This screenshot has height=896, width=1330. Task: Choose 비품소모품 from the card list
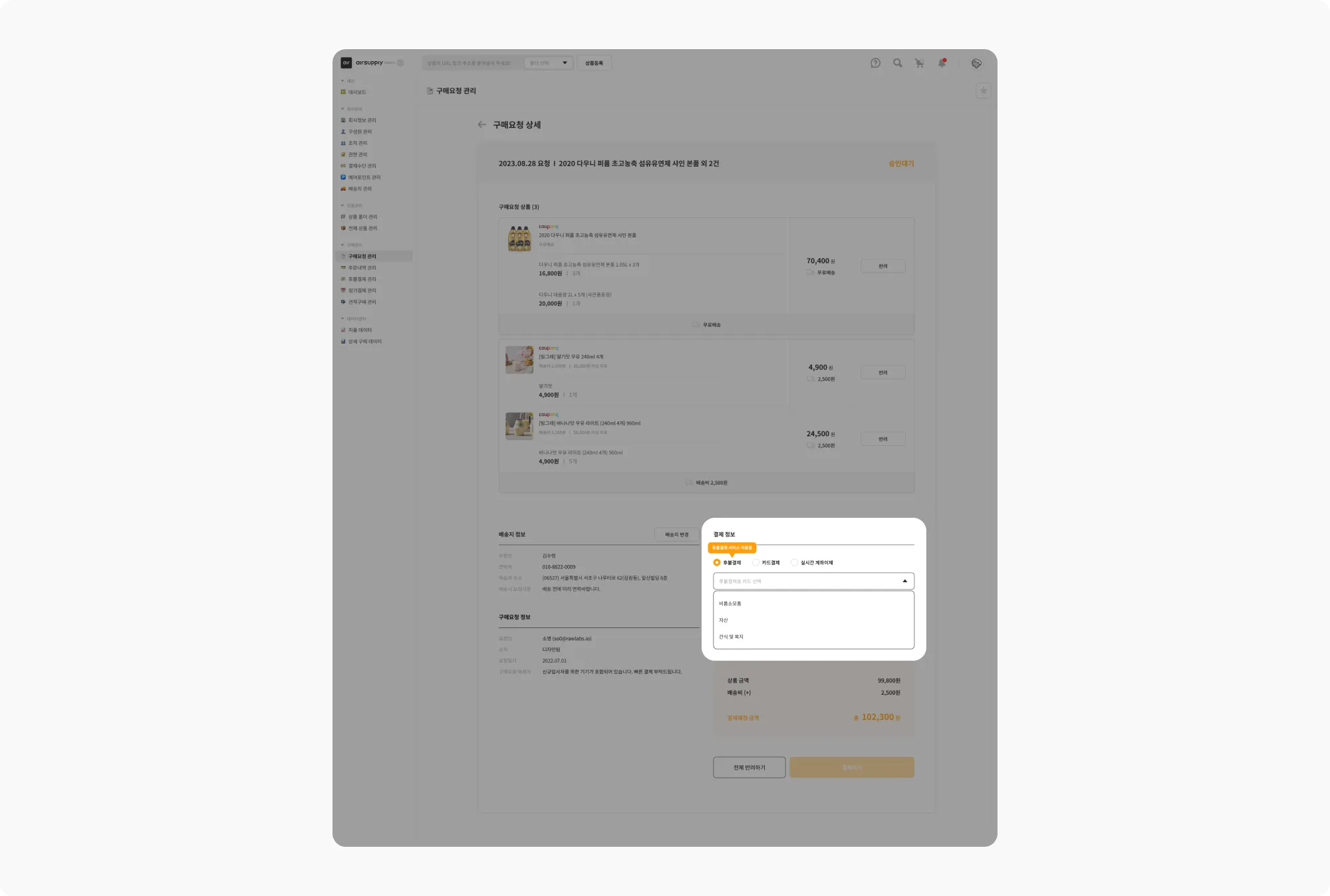coord(813,604)
